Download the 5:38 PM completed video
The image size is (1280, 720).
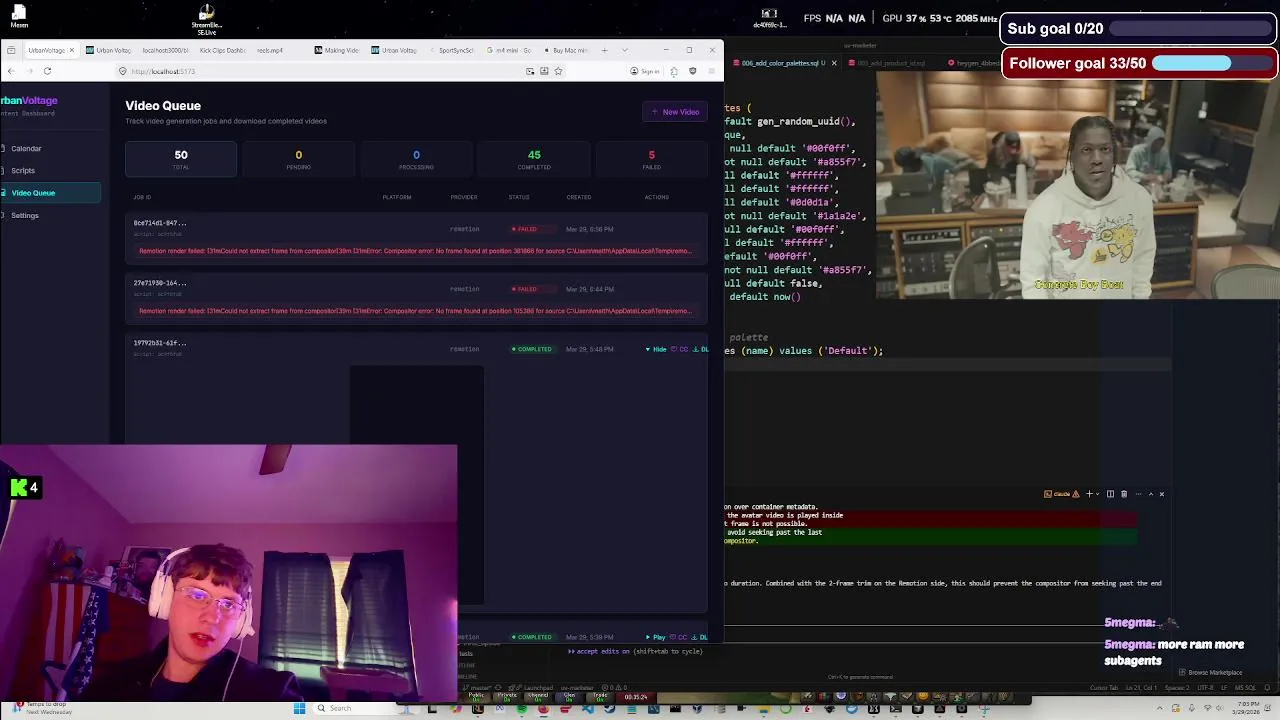[701, 637]
